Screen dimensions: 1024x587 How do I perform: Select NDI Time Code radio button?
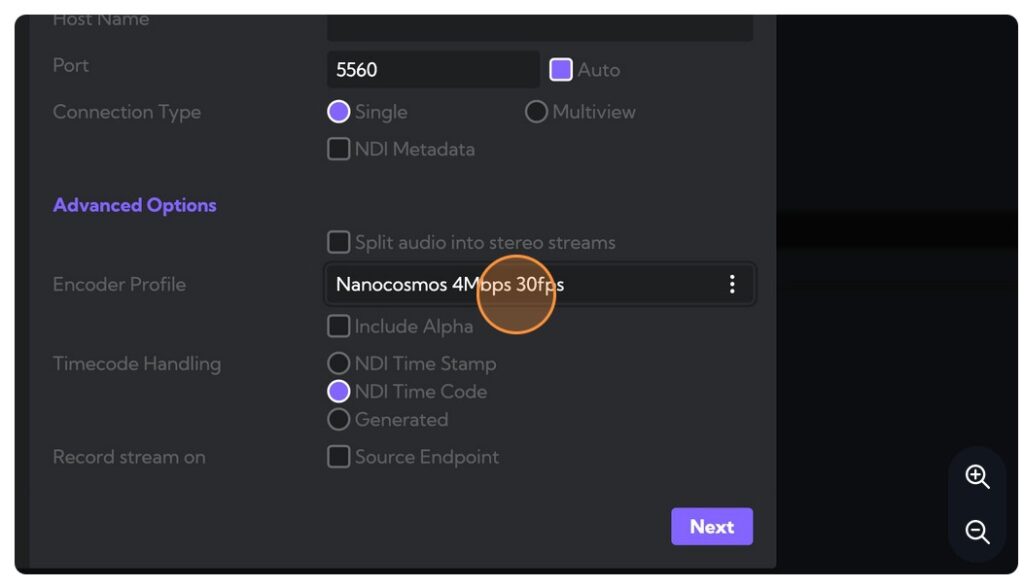point(339,391)
